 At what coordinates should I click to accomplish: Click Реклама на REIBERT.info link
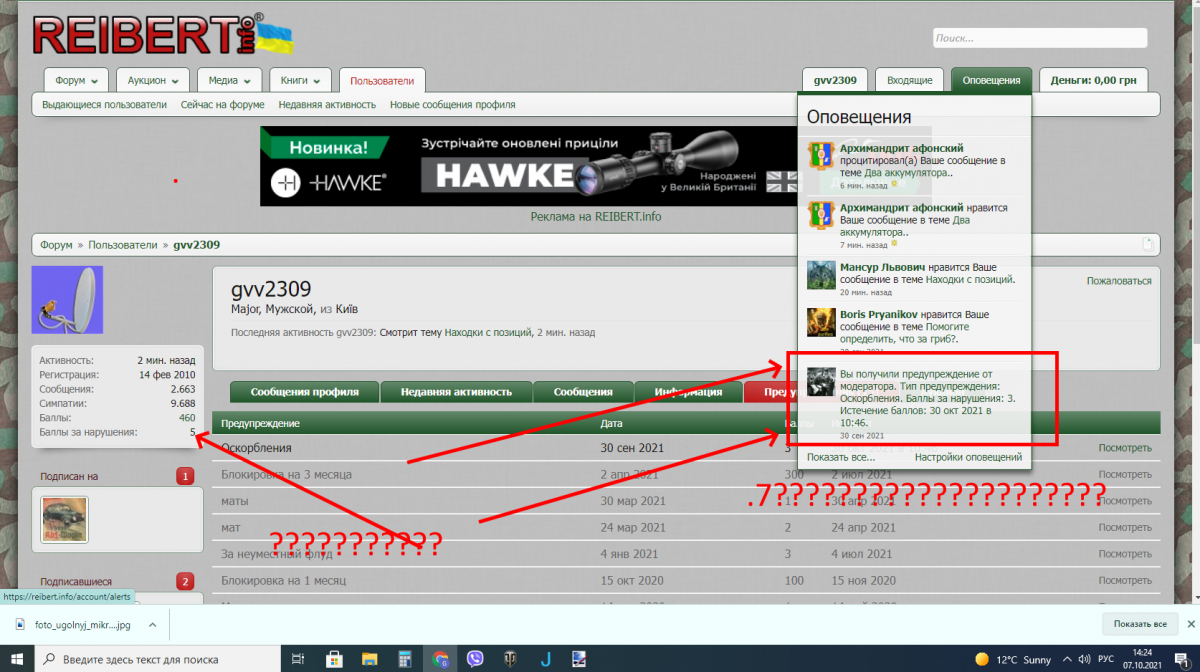(596, 216)
